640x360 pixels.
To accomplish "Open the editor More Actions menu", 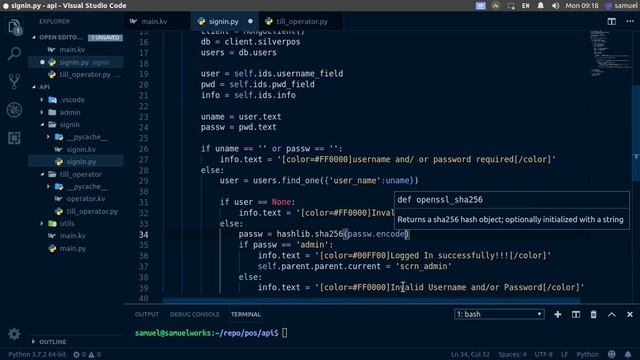I will tap(630, 21).
